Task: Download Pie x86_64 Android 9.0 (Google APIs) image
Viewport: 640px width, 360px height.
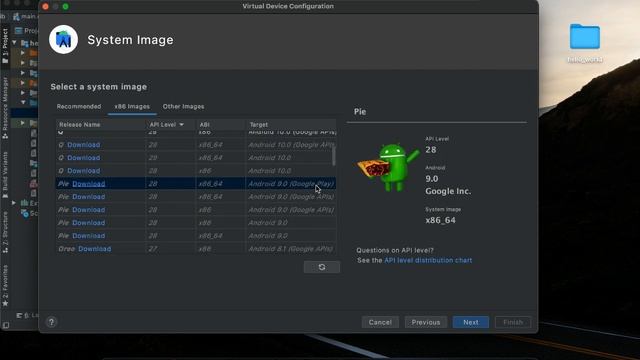Action: [x=89, y=197]
